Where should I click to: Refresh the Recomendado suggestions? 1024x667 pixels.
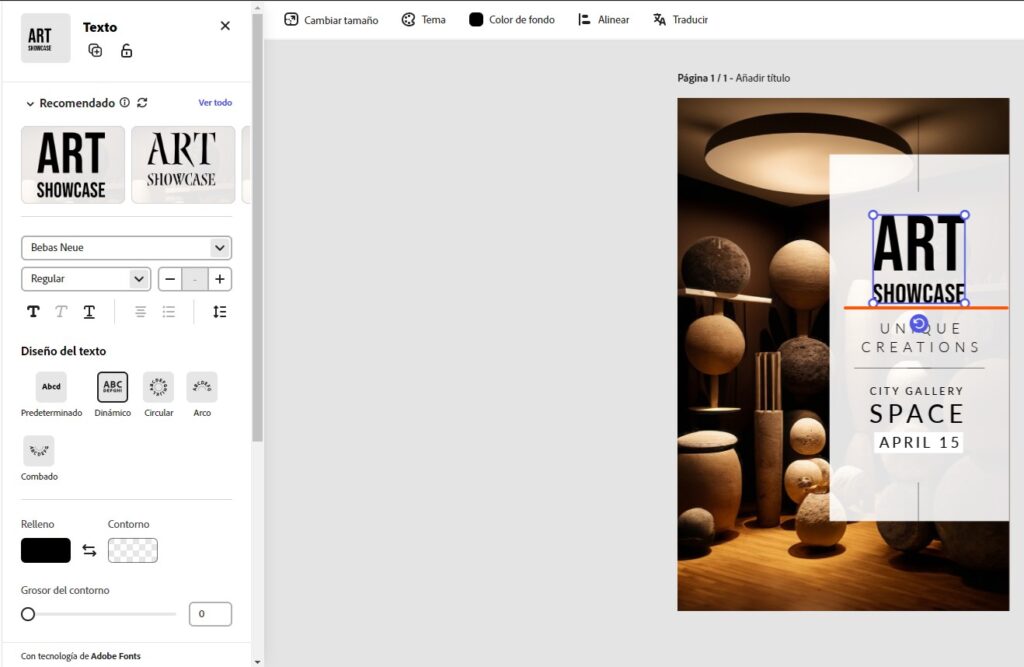point(142,103)
